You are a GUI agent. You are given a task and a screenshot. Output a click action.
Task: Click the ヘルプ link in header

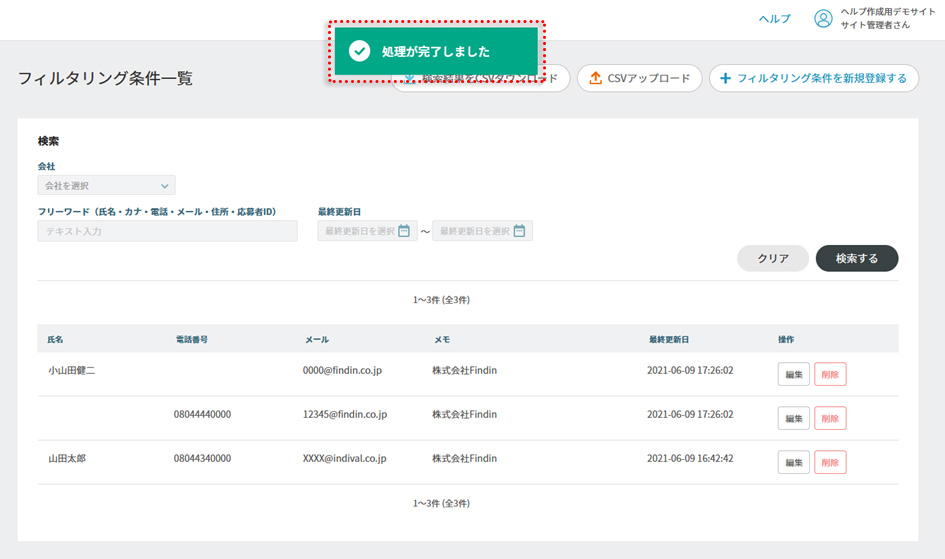coord(774,19)
